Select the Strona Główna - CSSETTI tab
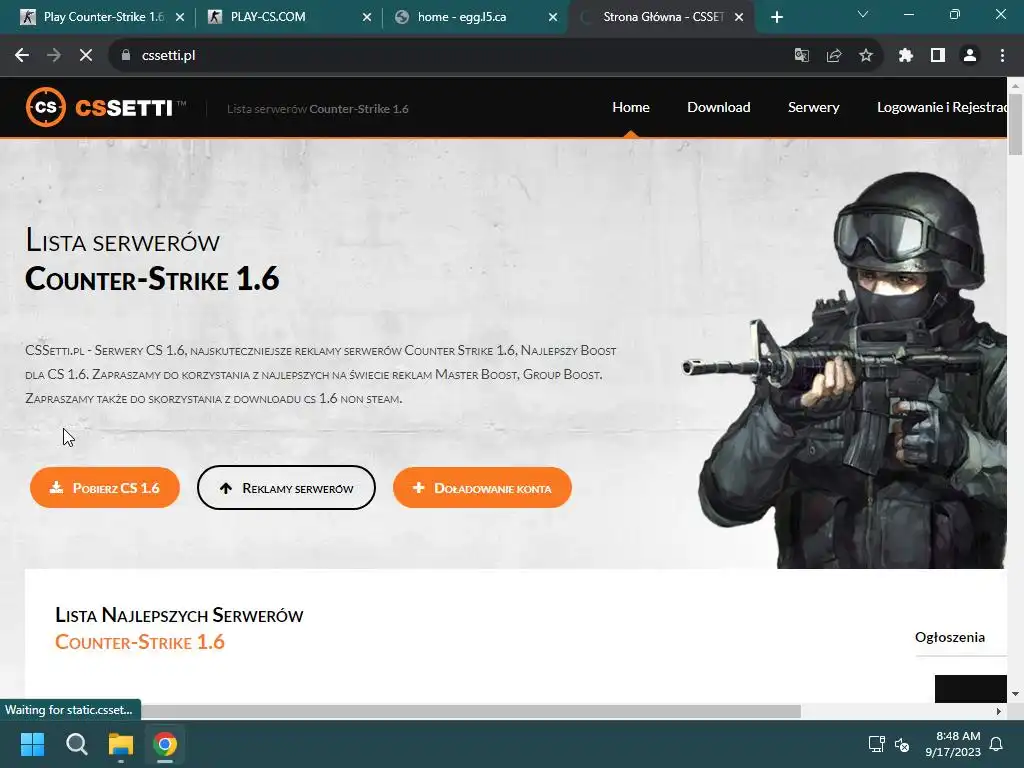The image size is (1024, 768). click(x=661, y=17)
